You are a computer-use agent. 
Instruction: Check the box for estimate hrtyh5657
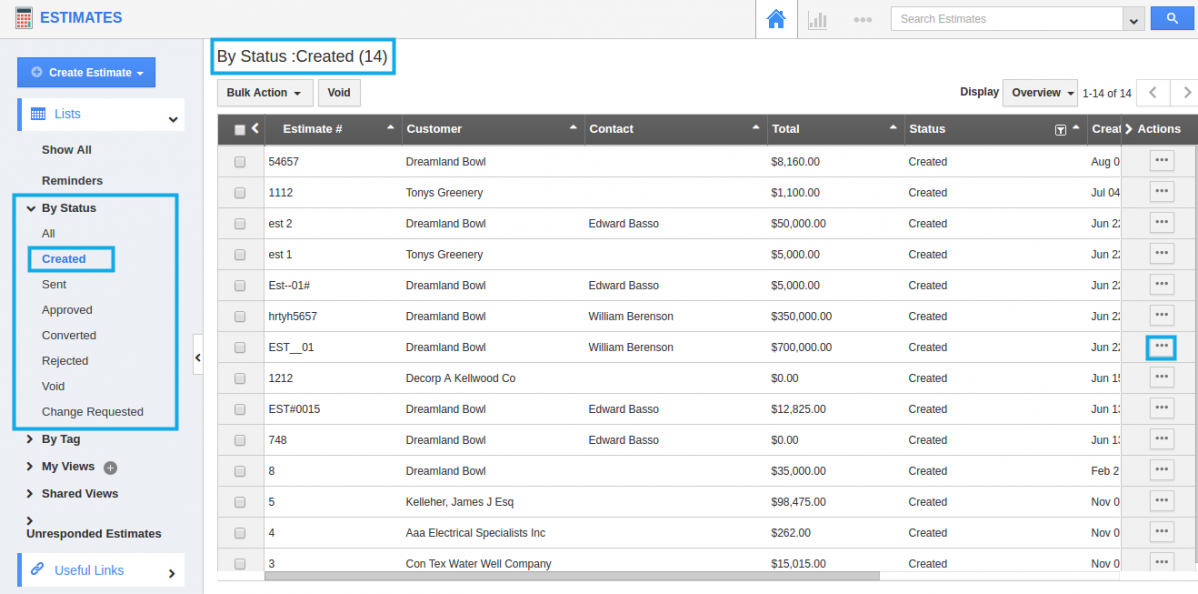(x=240, y=316)
